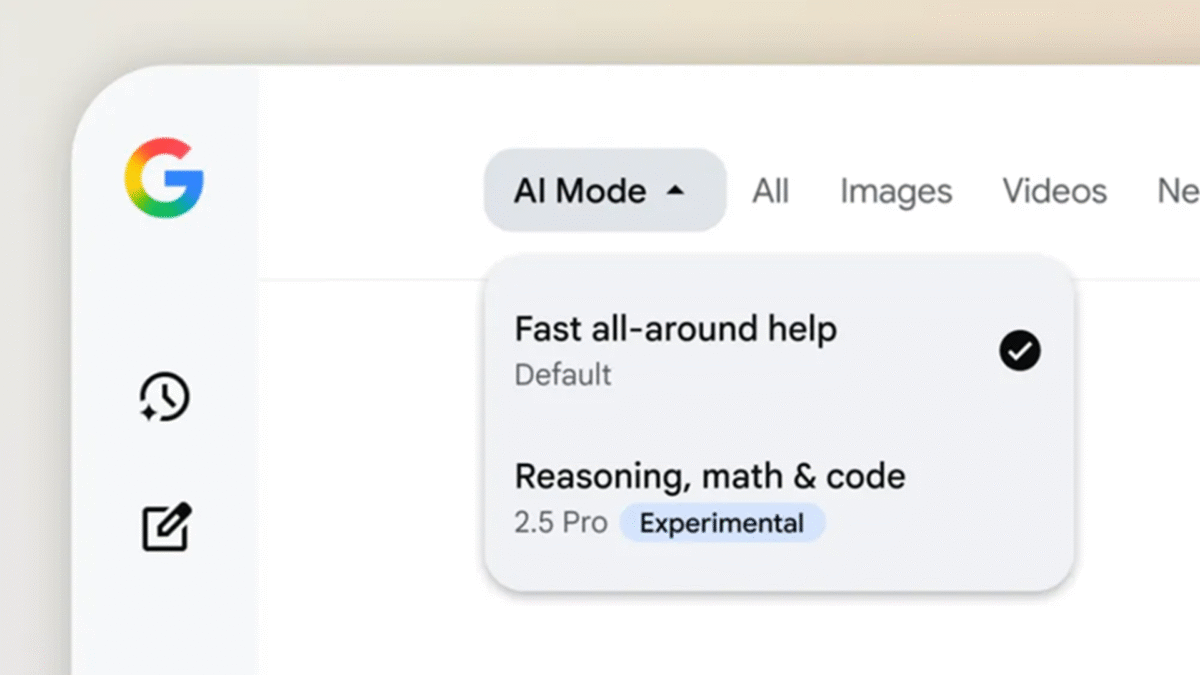Click the sparkle clock history icon
The width and height of the screenshot is (1200, 675).
coord(162,398)
